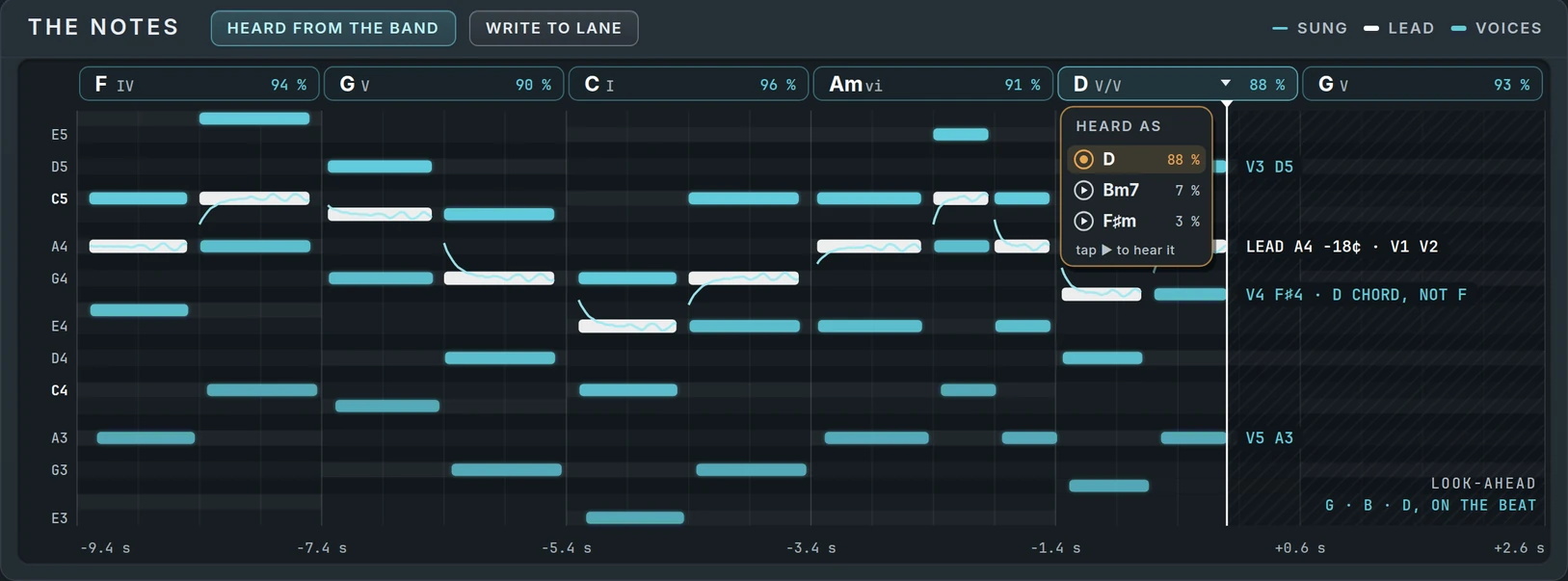Click the G4 pitch label
Screen dimensions: 1568x581
60,278
